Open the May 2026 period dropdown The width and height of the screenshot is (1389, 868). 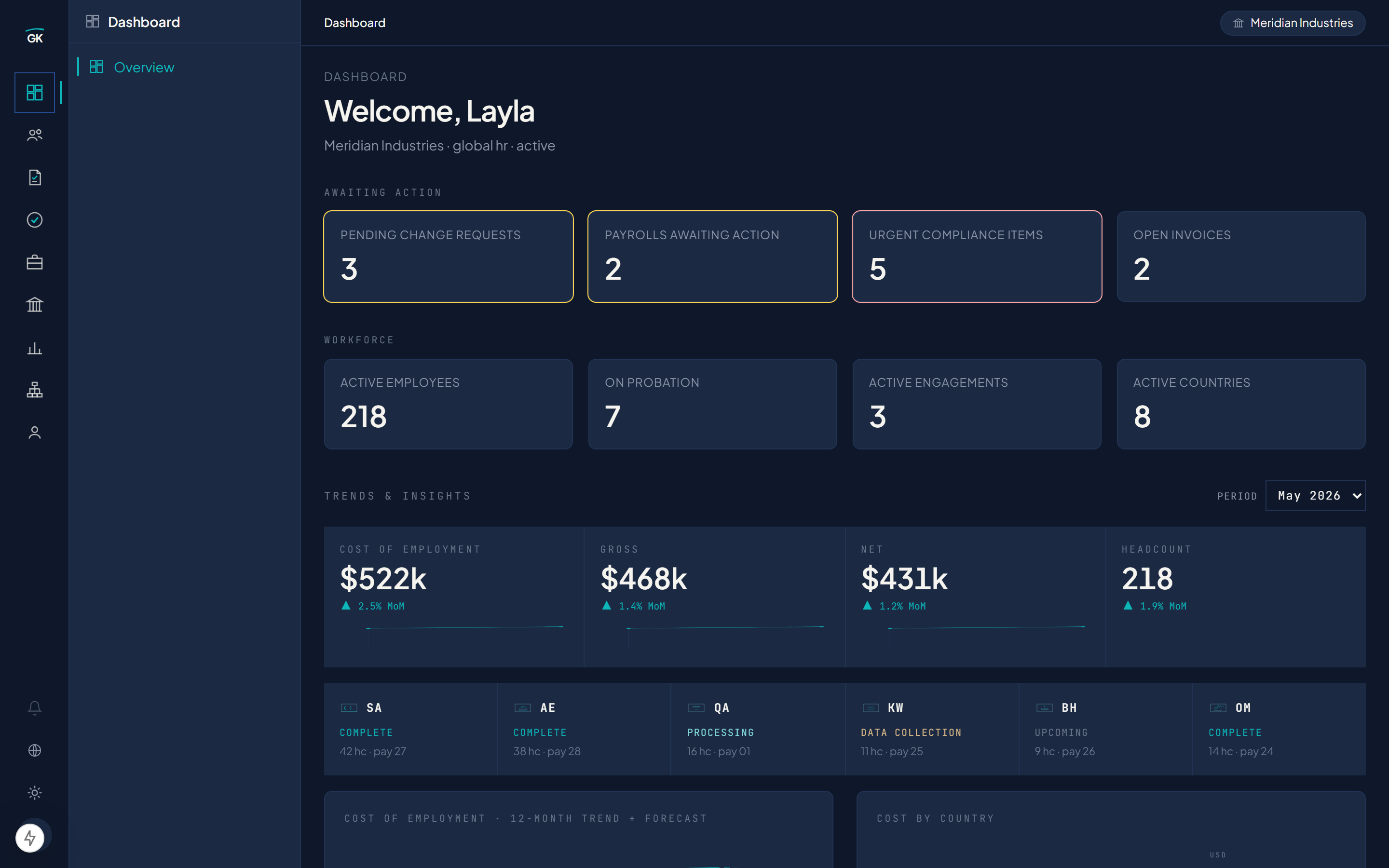[x=1315, y=495]
